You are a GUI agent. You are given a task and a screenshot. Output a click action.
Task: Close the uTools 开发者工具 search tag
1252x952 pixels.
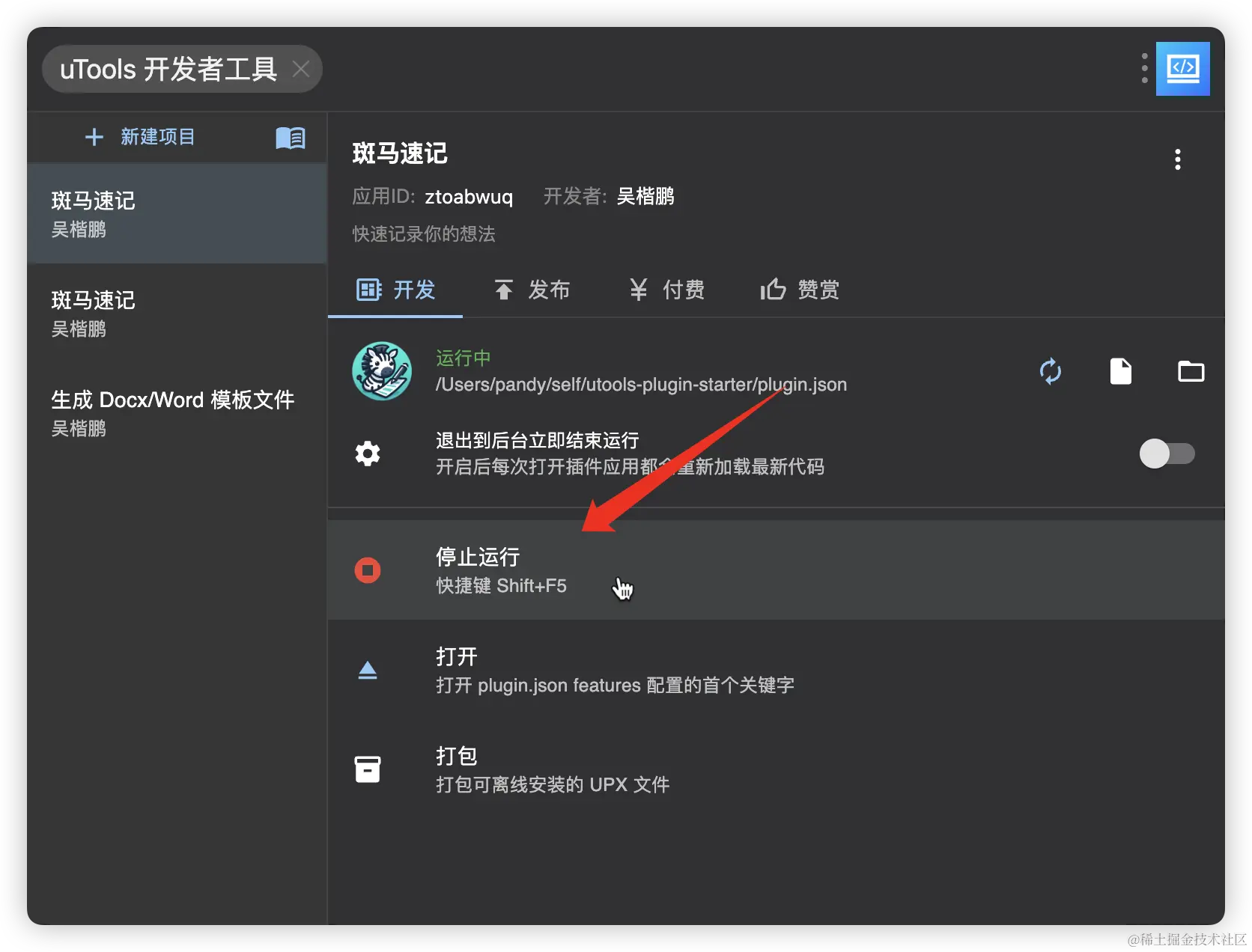301,70
